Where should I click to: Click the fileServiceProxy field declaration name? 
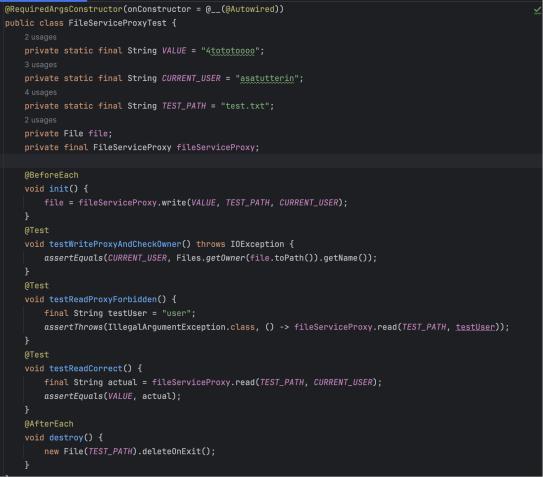216,148
